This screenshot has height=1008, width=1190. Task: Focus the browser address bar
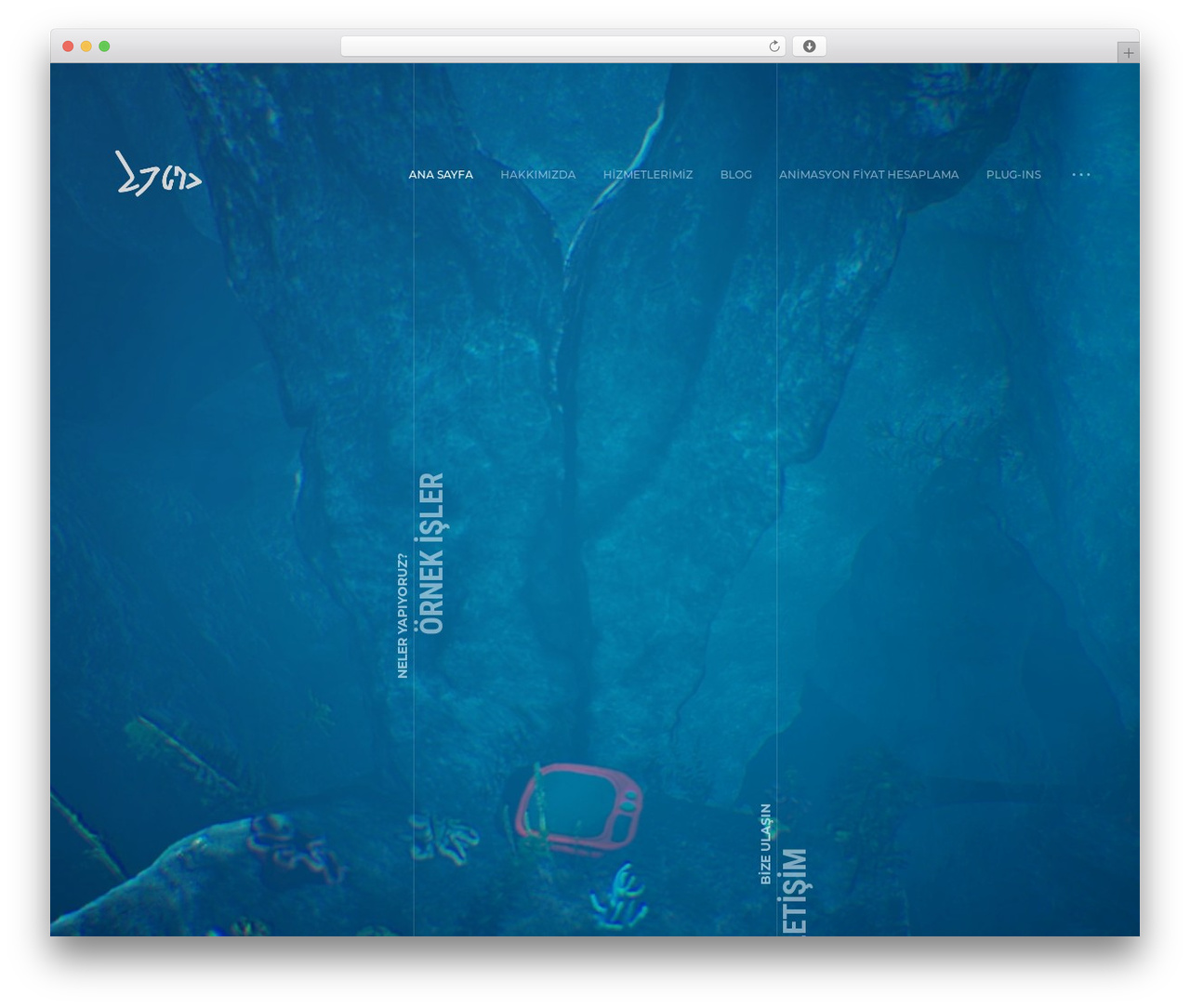563,46
